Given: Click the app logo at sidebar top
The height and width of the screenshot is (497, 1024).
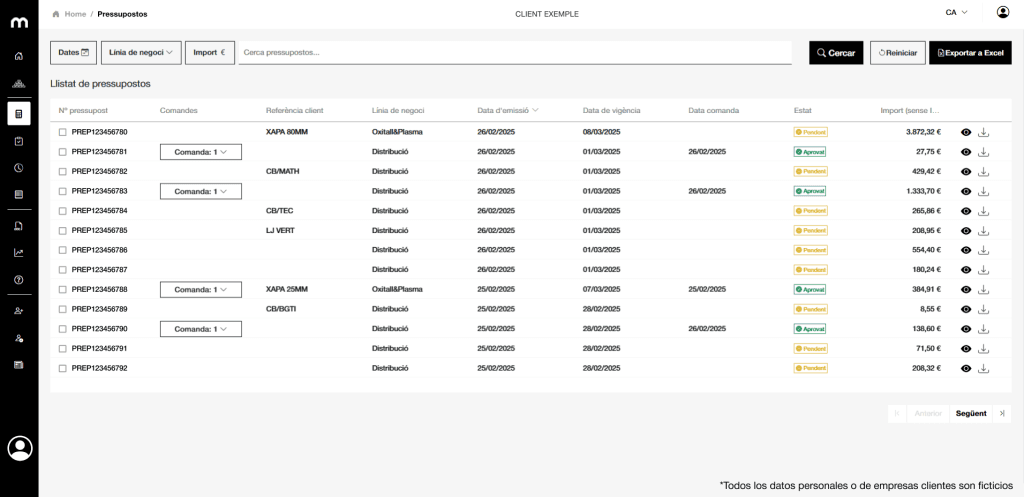Looking at the screenshot, I should coord(19,22).
